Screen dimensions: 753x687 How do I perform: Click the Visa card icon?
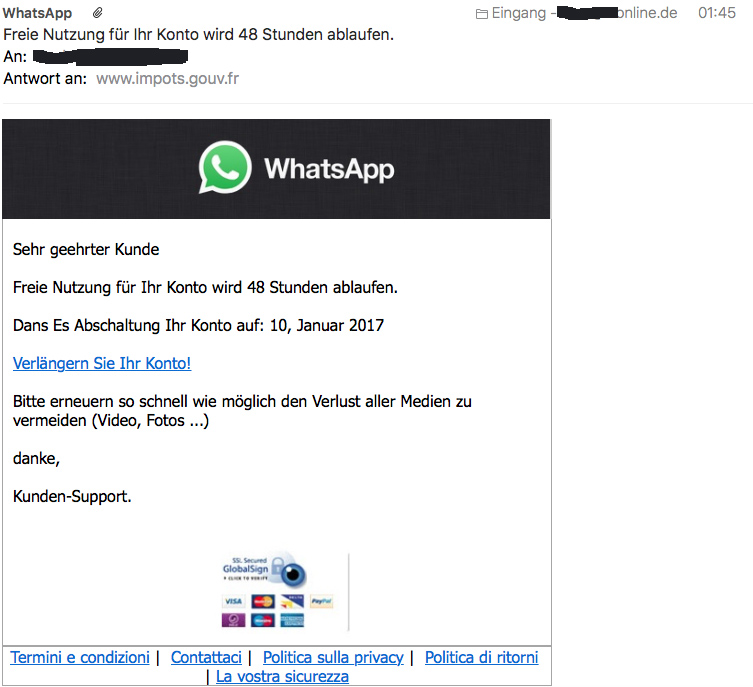233,601
